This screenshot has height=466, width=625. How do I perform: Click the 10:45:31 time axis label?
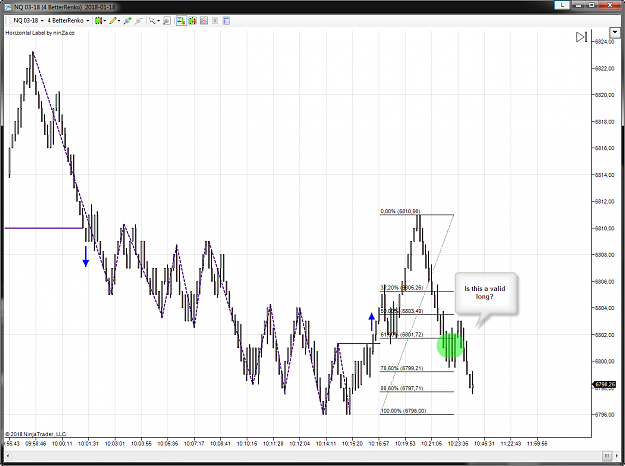click(484, 444)
